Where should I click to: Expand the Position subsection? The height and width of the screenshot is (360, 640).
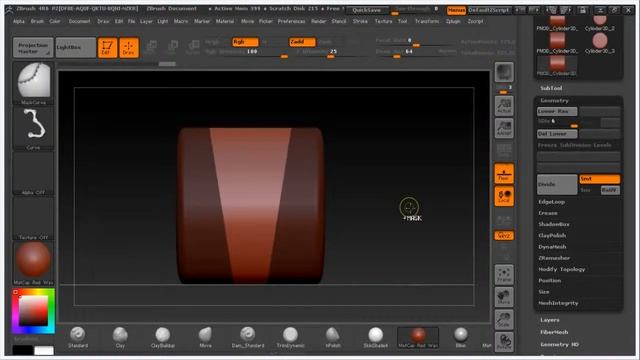click(549, 281)
